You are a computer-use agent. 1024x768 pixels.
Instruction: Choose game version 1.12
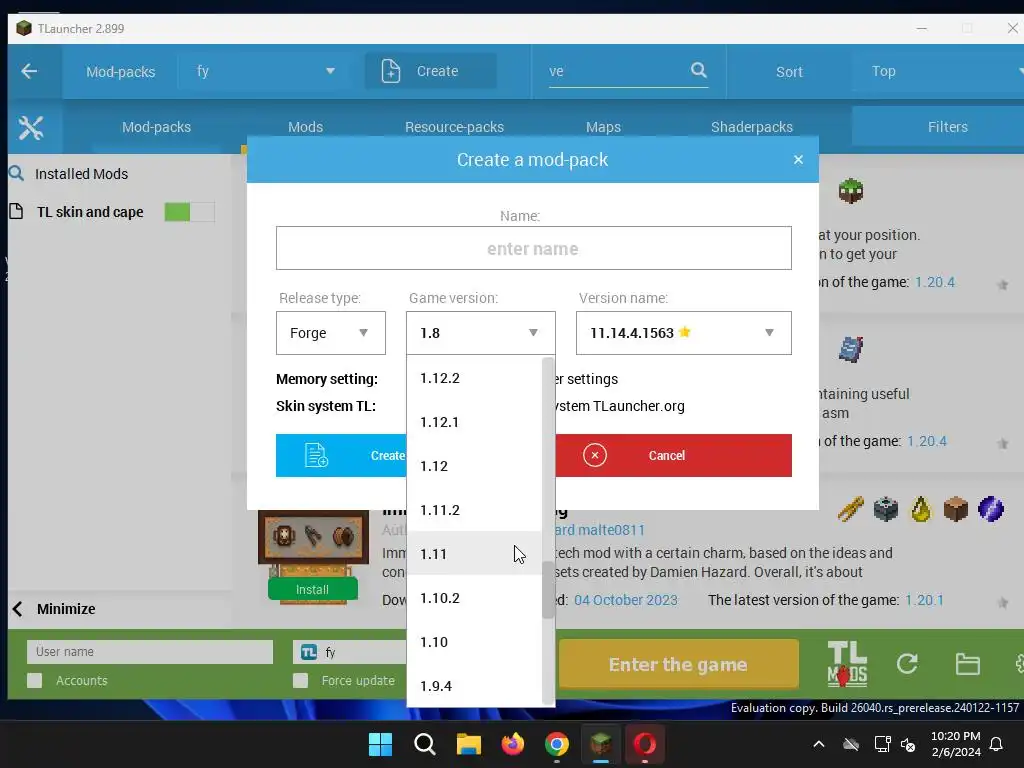[474, 466]
